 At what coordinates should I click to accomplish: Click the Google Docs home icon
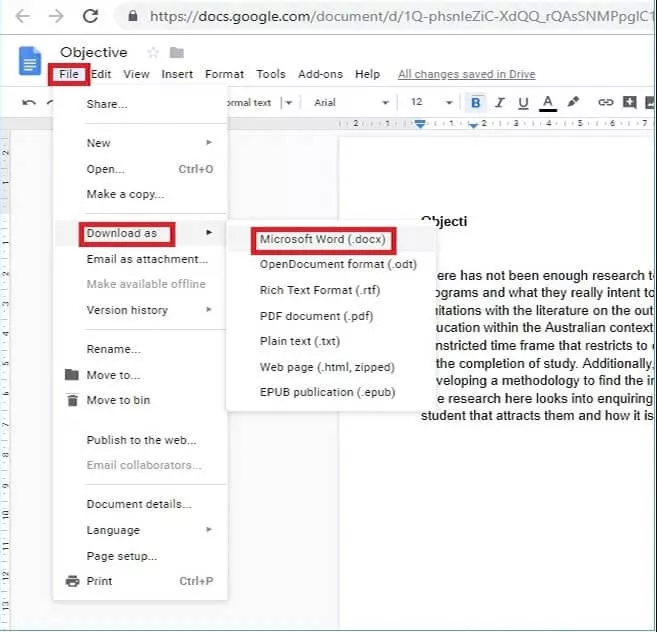pos(30,61)
